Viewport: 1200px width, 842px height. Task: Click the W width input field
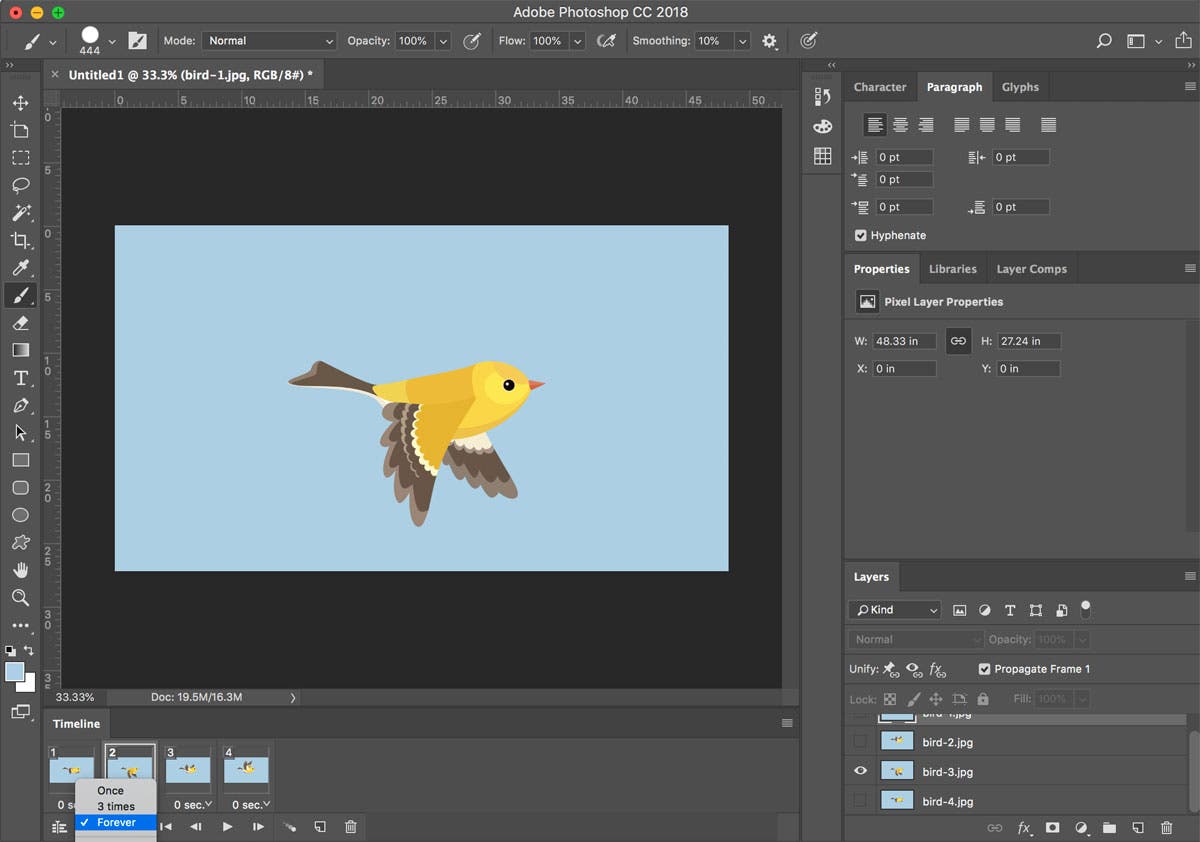coord(904,341)
